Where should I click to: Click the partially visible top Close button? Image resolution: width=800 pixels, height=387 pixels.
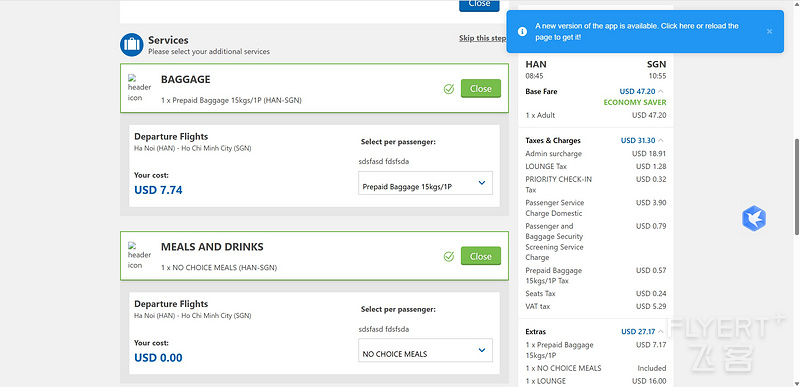[479, 5]
